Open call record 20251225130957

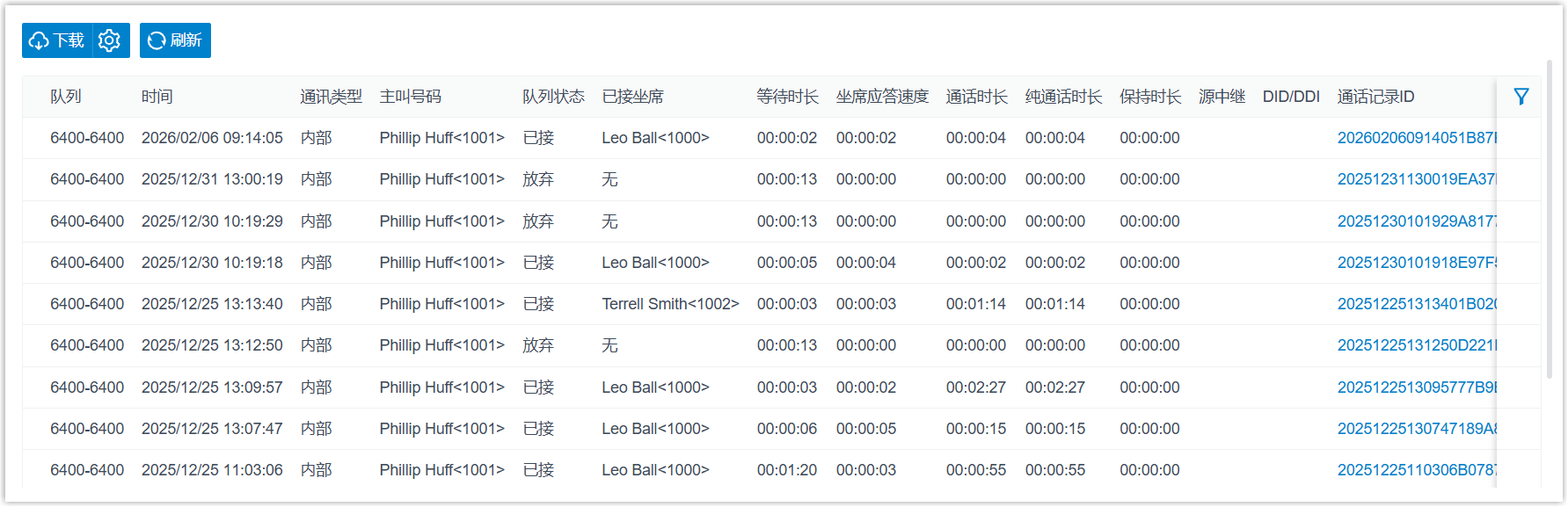click(x=1416, y=387)
